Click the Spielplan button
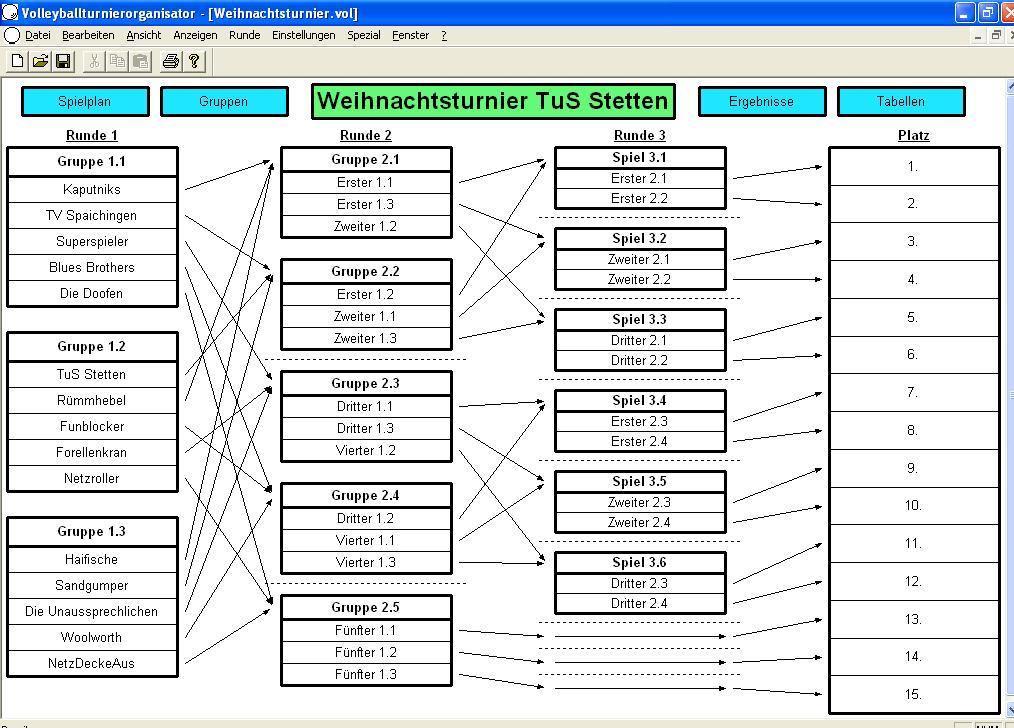This screenshot has width=1014, height=728. [x=85, y=101]
